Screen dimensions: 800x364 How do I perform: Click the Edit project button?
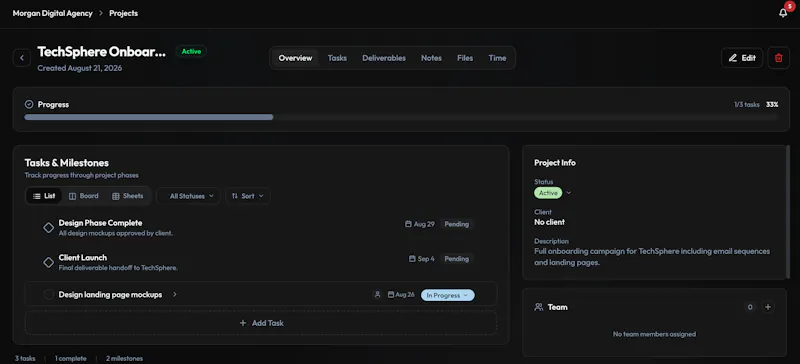[742, 58]
